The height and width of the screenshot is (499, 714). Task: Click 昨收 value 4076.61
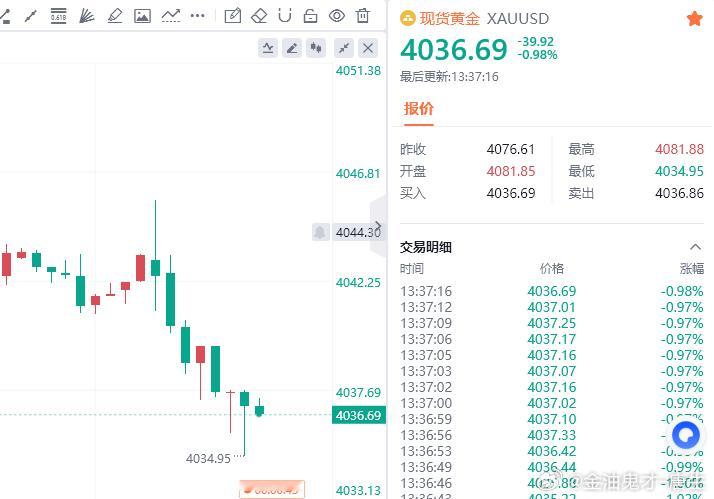pyautogui.click(x=511, y=149)
